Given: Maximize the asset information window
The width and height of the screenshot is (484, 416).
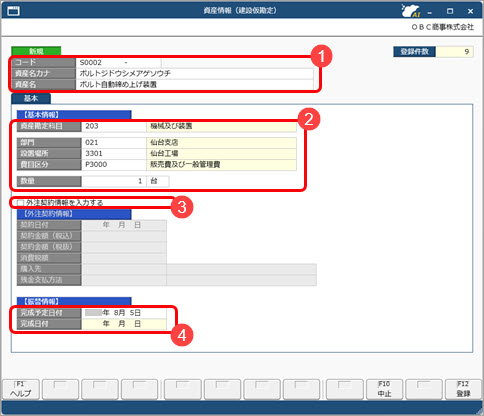Looking at the screenshot, I should pos(450,11).
